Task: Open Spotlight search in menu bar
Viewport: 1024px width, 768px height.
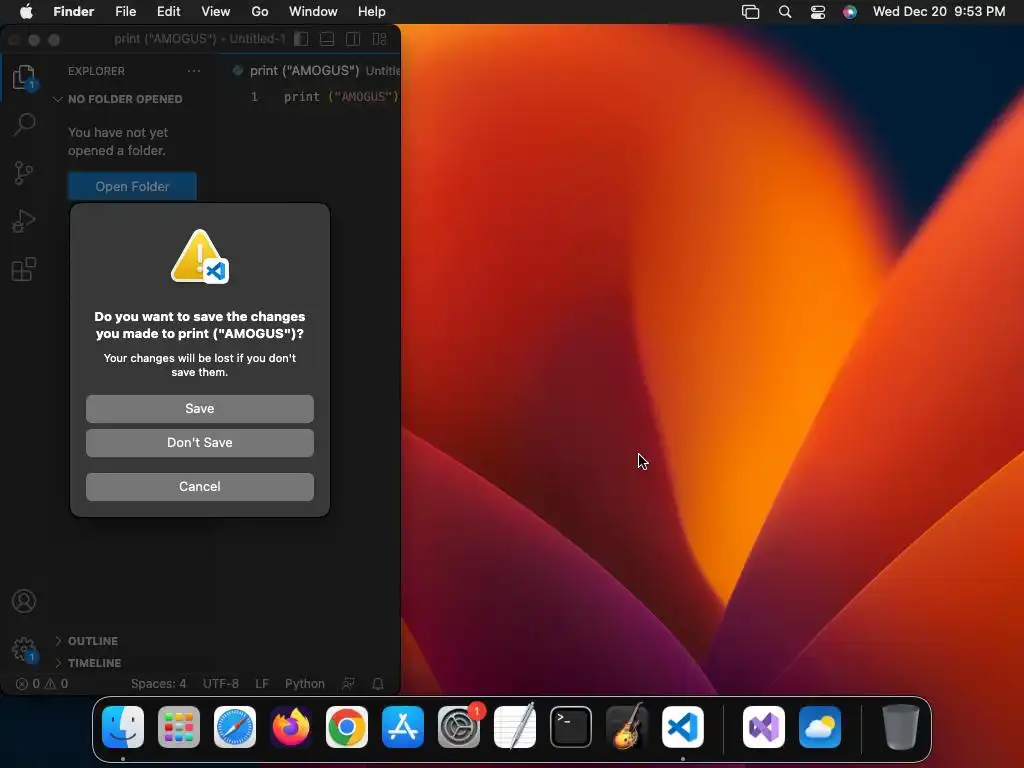Action: pyautogui.click(x=785, y=12)
